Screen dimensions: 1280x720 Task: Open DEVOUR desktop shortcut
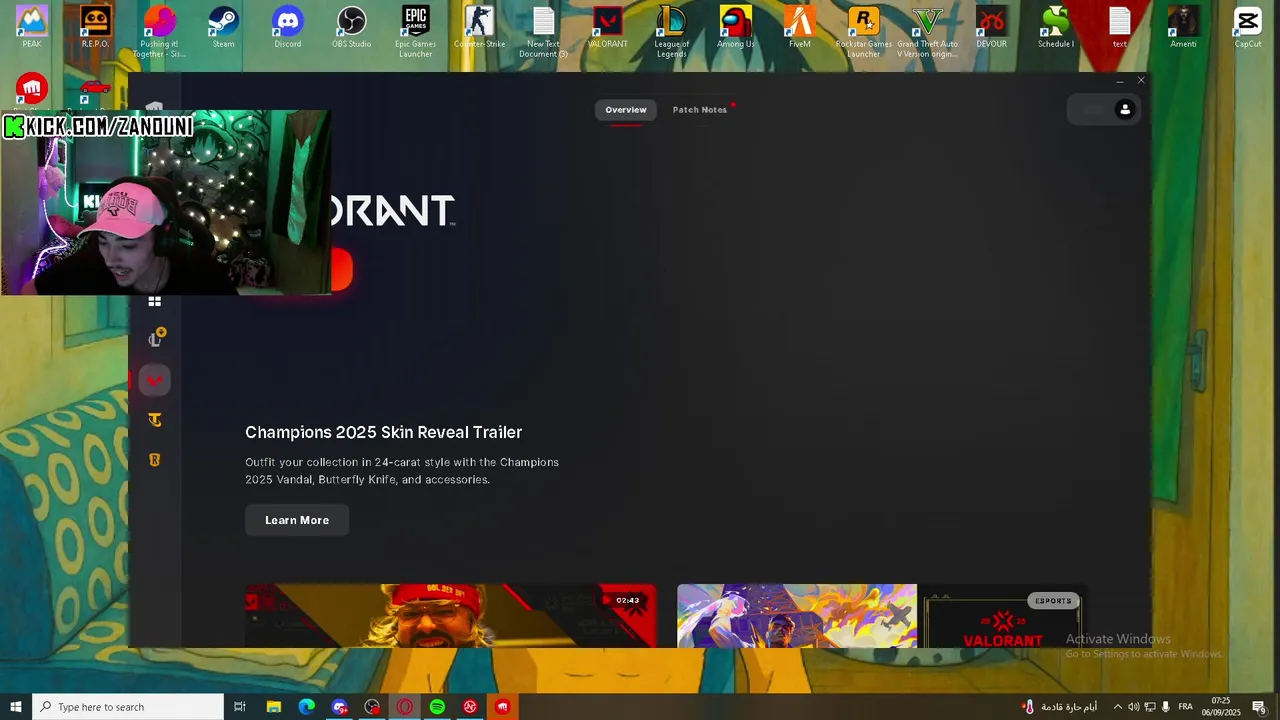click(x=992, y=27)
